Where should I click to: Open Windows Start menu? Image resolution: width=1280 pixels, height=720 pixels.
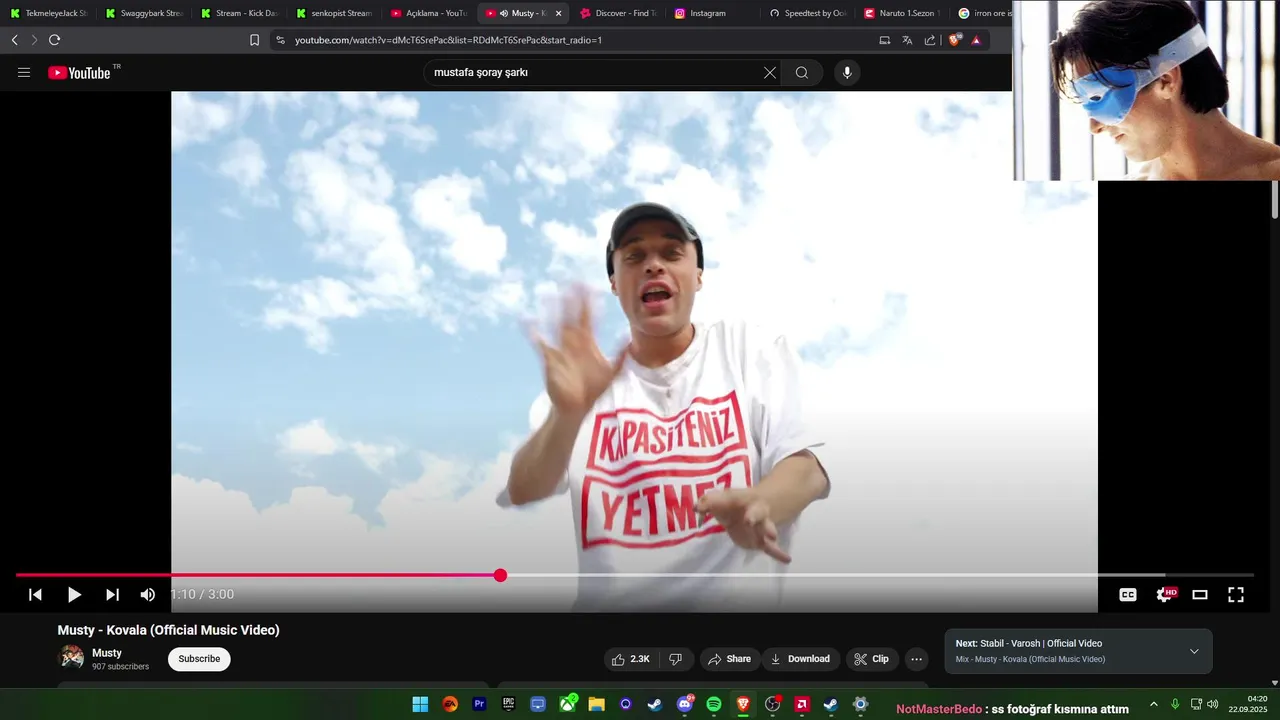pyautogui.click(x=420, y=704)
